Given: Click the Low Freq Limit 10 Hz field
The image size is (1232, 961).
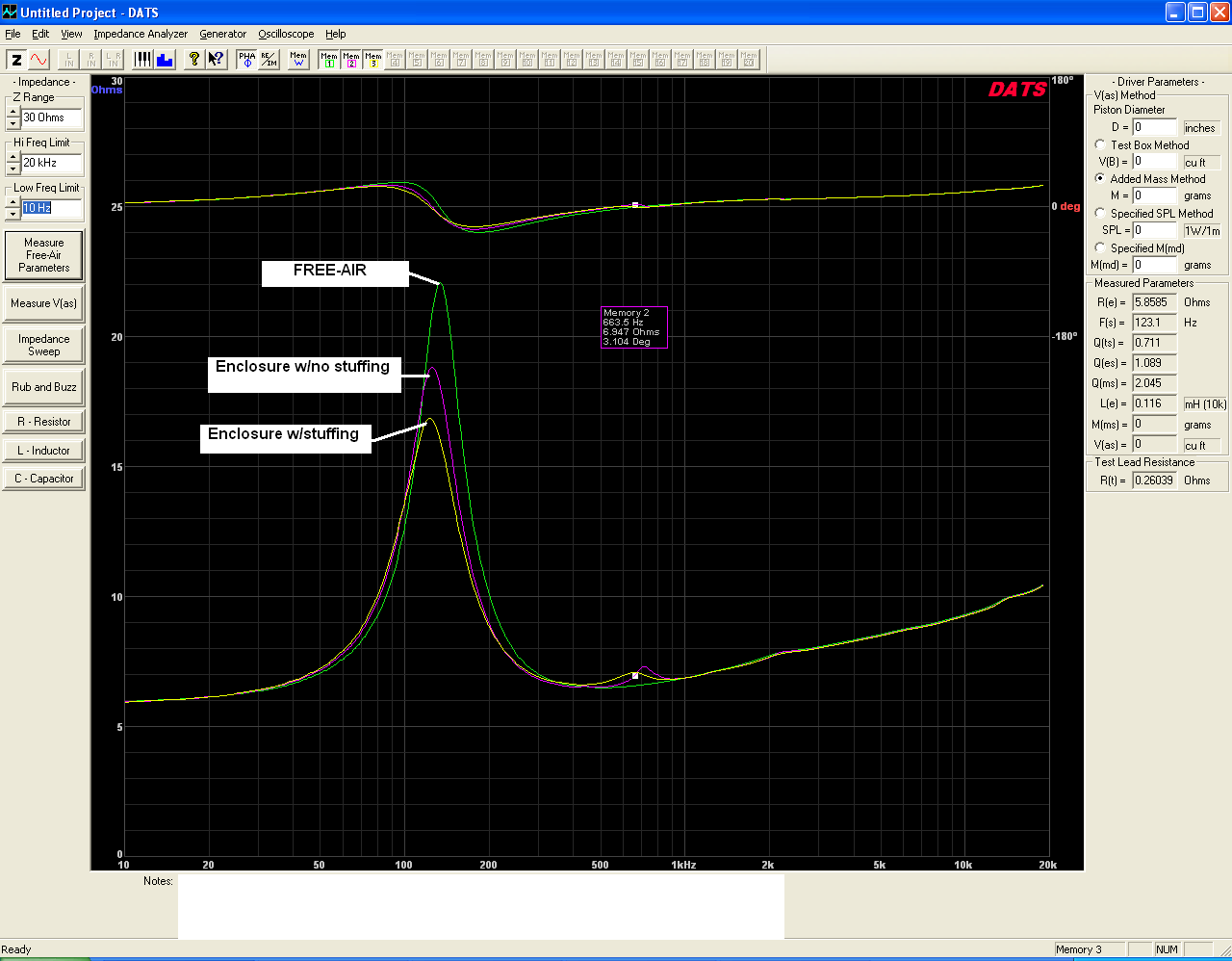Looking at the screenshot, I should [52, 208].
